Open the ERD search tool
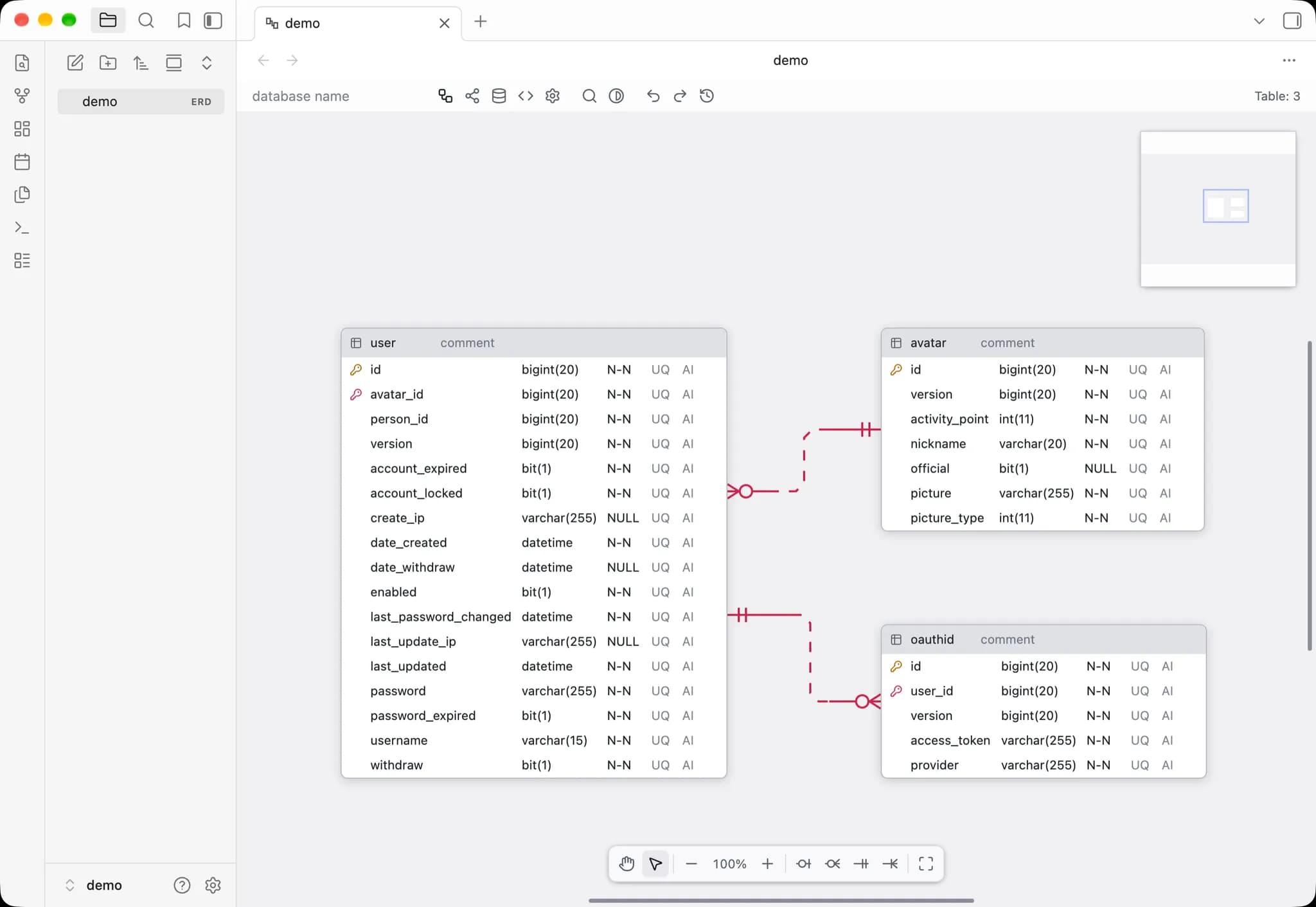The height and width of the screenshot is (907, 1316). [589, 96]
